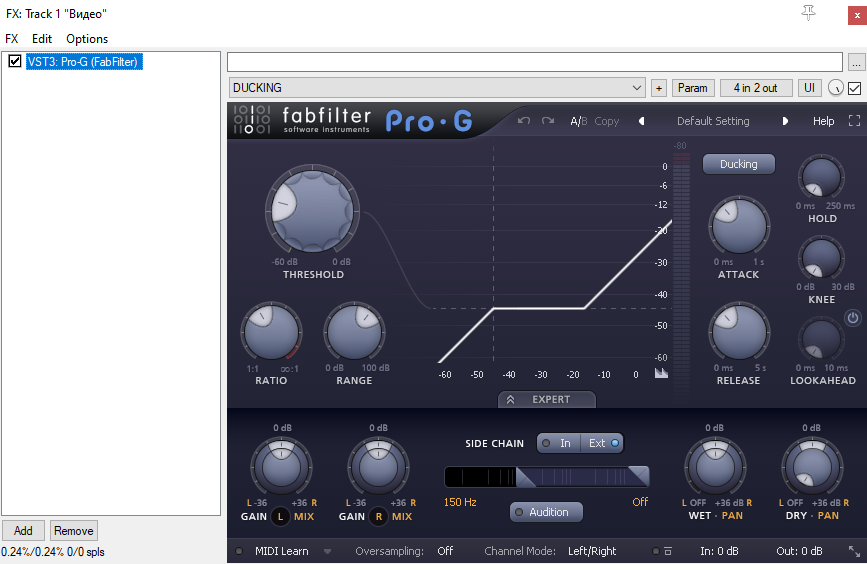This screenshot has height=564, width=867.
Task: Click the RELEASE knob
Action: 738,332
